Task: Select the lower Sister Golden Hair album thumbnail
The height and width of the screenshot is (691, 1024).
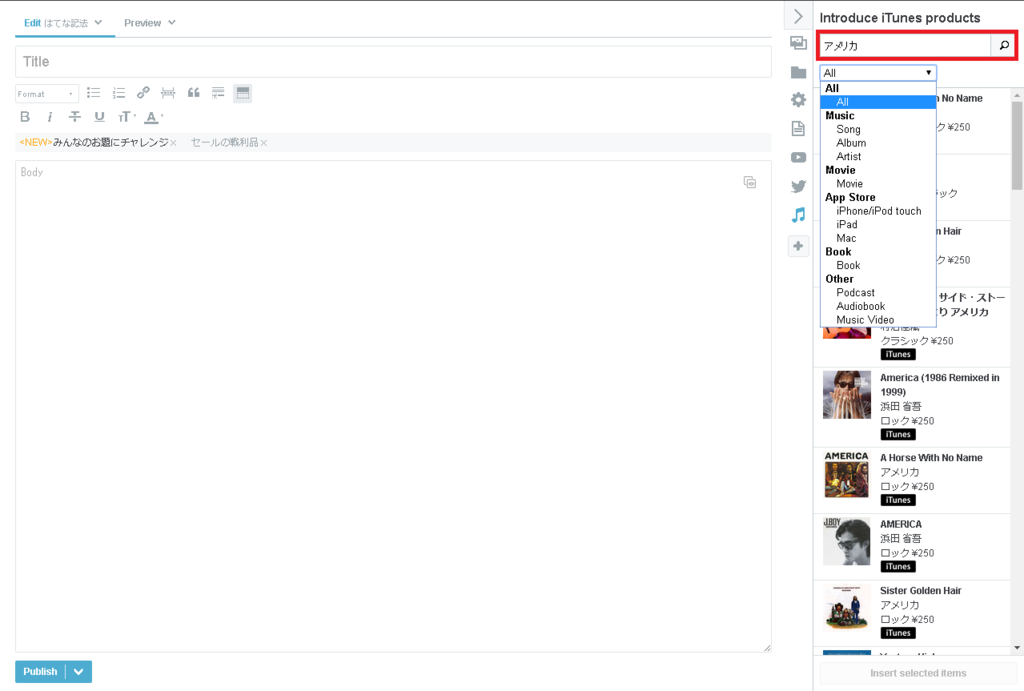Action: (x=846, y=608)
